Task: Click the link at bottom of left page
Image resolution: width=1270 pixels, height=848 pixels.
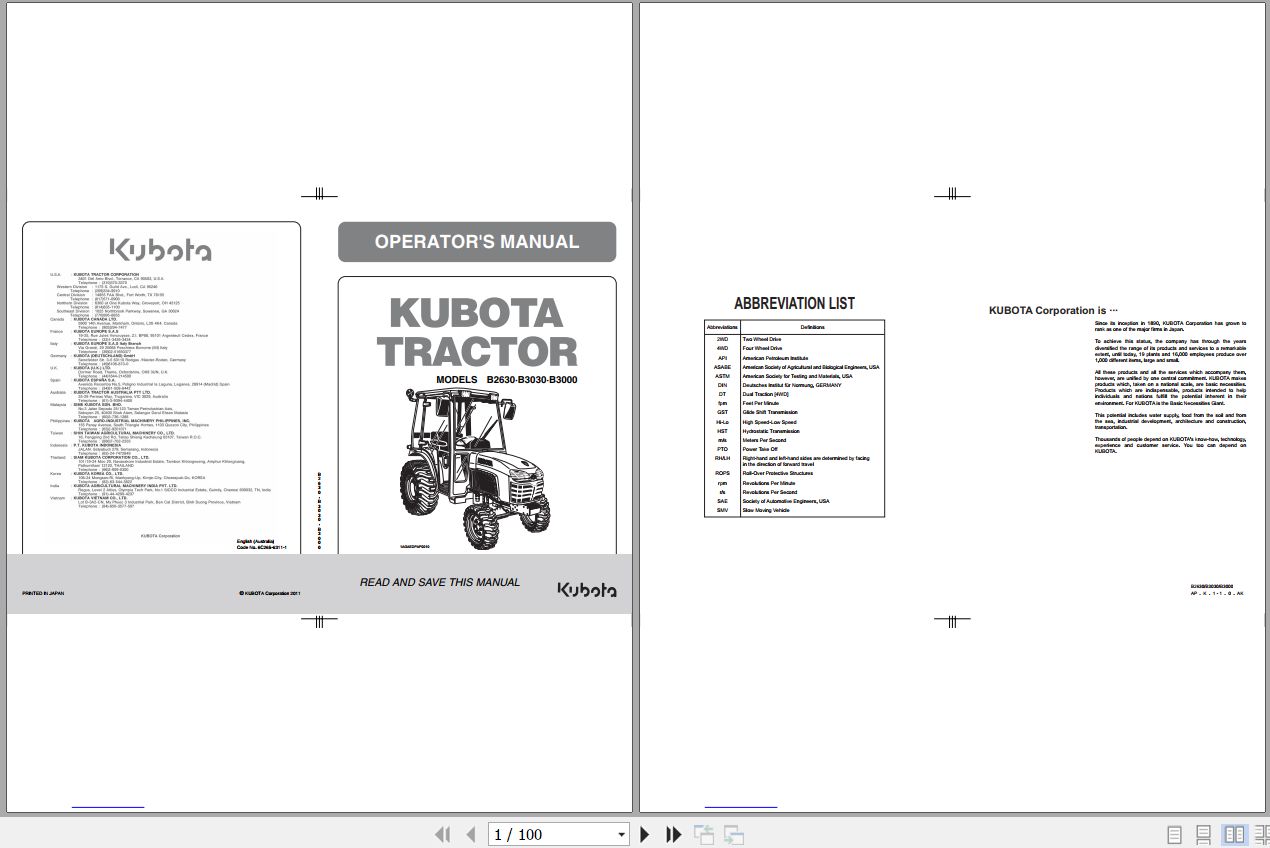Action: (108, 806)
